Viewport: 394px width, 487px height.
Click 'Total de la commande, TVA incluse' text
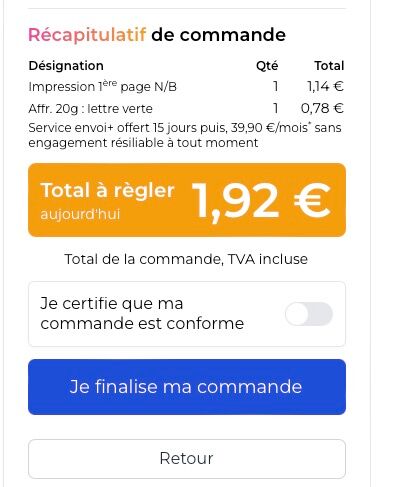tap(186, 259)
